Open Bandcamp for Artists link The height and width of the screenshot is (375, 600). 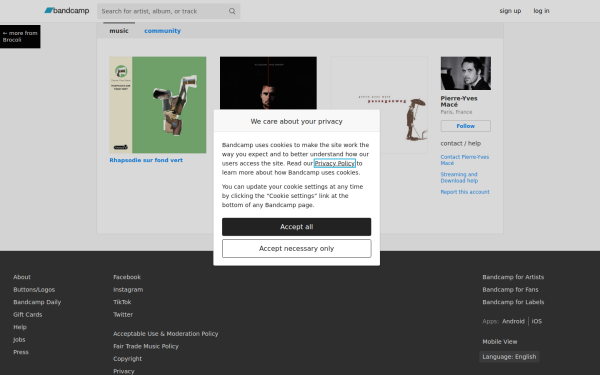513,277
